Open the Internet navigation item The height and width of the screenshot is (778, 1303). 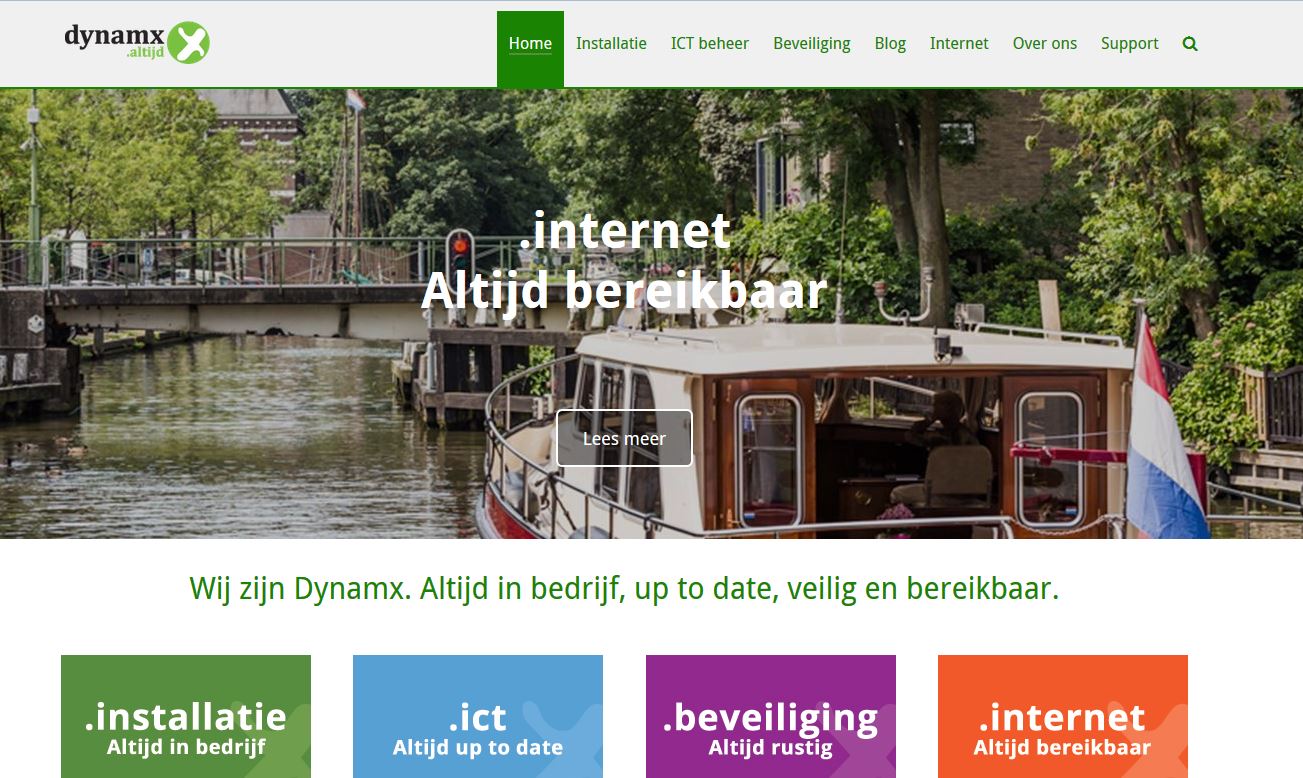959,44
